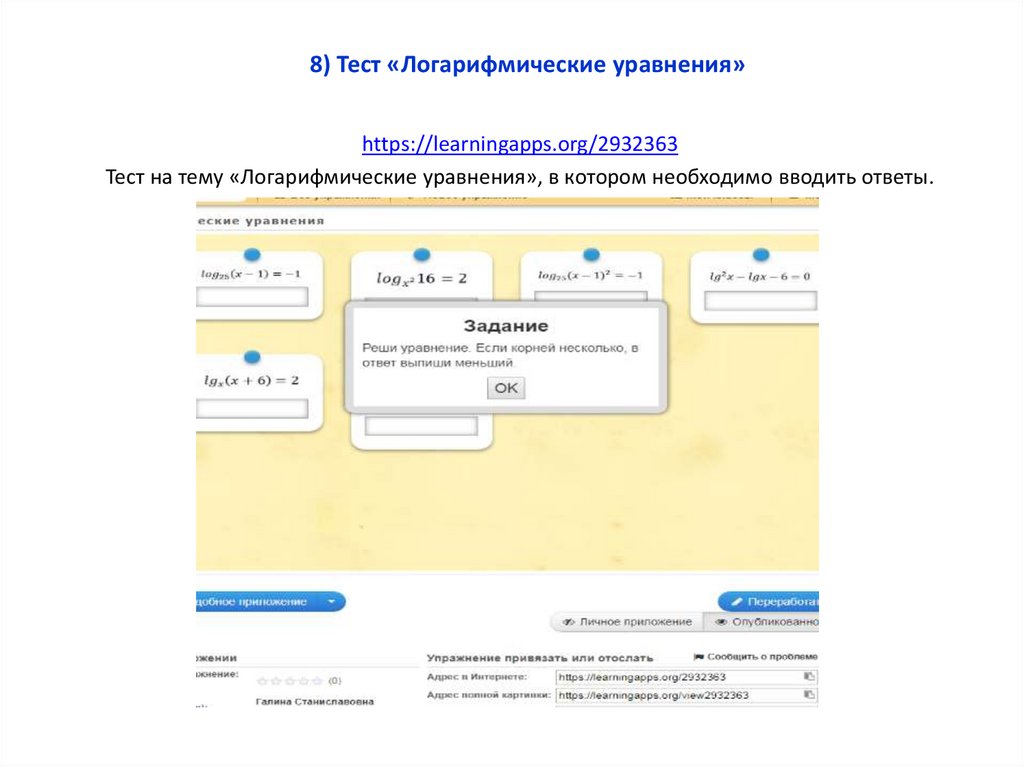Select the equation lg²x − lgx − 6 = 0
This screenshot has height=767, width=1024.
coord(760,276)
